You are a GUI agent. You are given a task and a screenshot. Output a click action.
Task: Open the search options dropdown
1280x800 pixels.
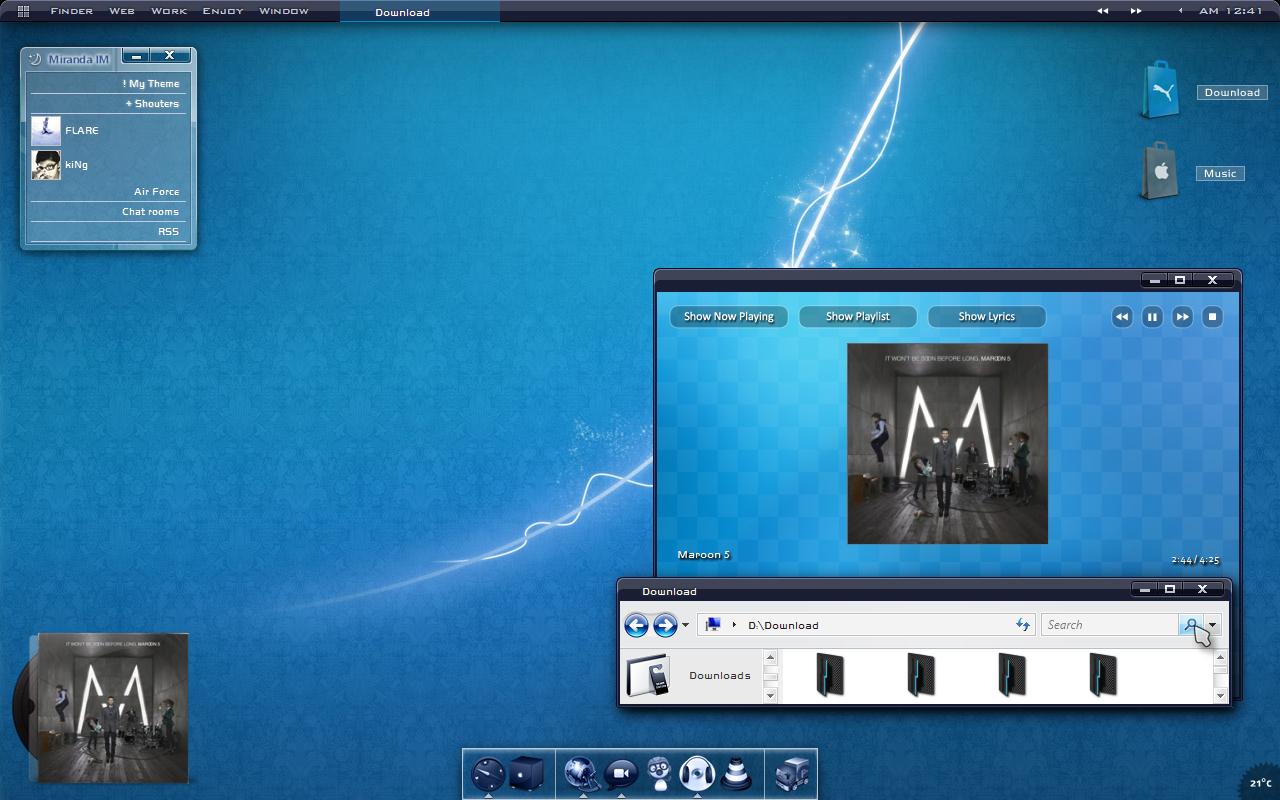point(1212,625)
